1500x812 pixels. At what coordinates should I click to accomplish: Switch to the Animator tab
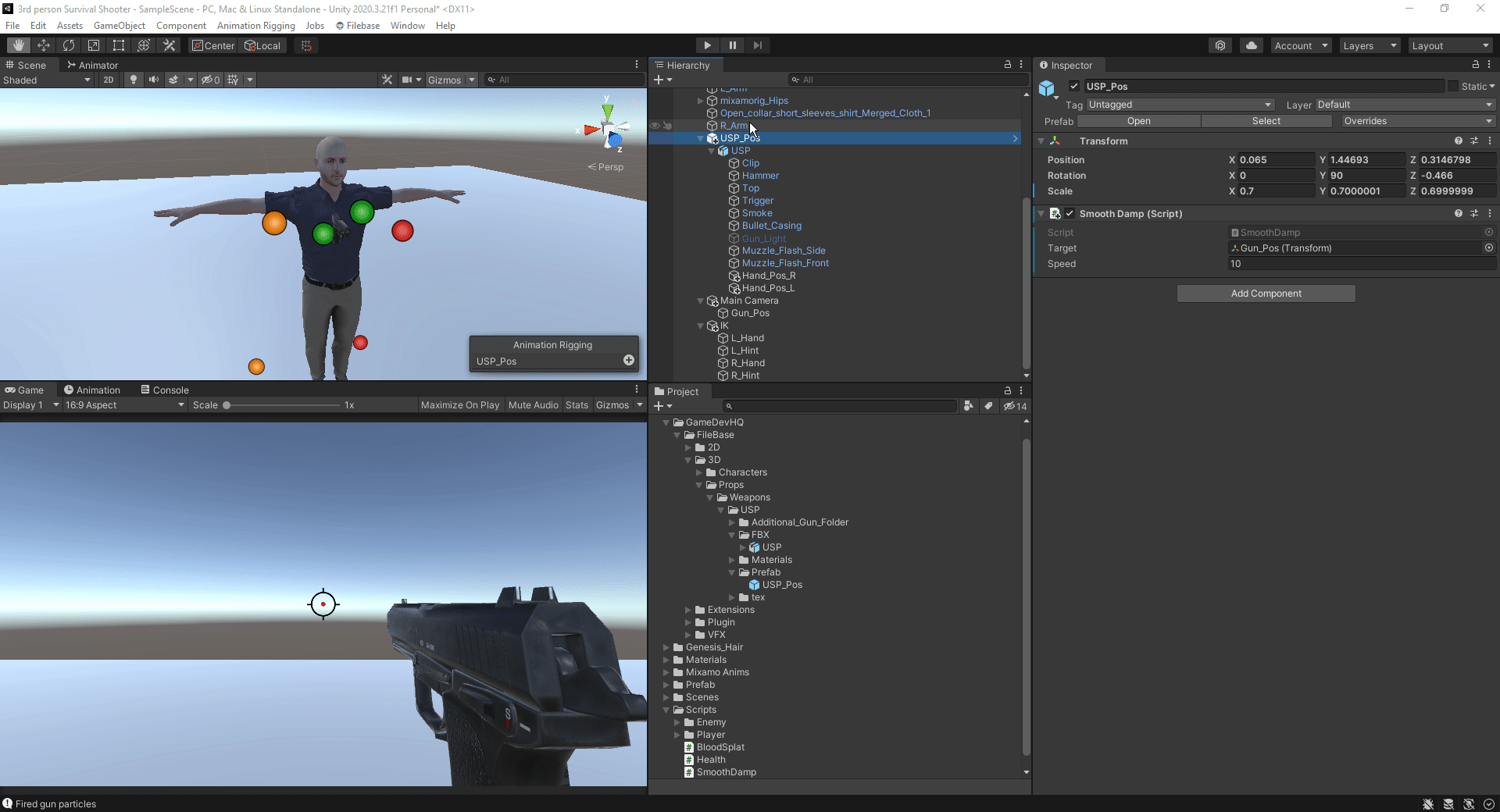click(92, 65)
